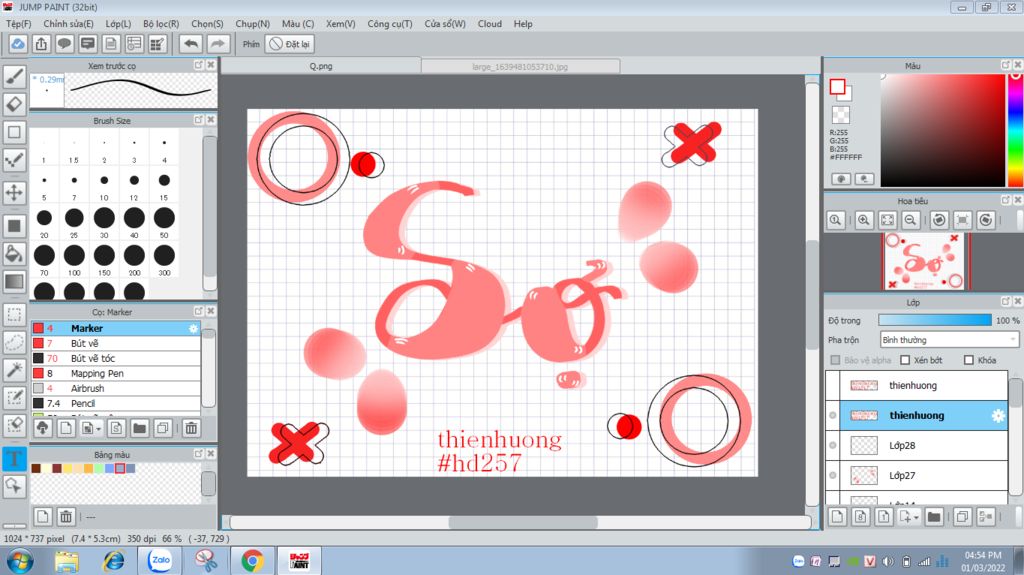Select the Pencil brush
This screenshot has height=575, width=1024.
tap(116, 403)
